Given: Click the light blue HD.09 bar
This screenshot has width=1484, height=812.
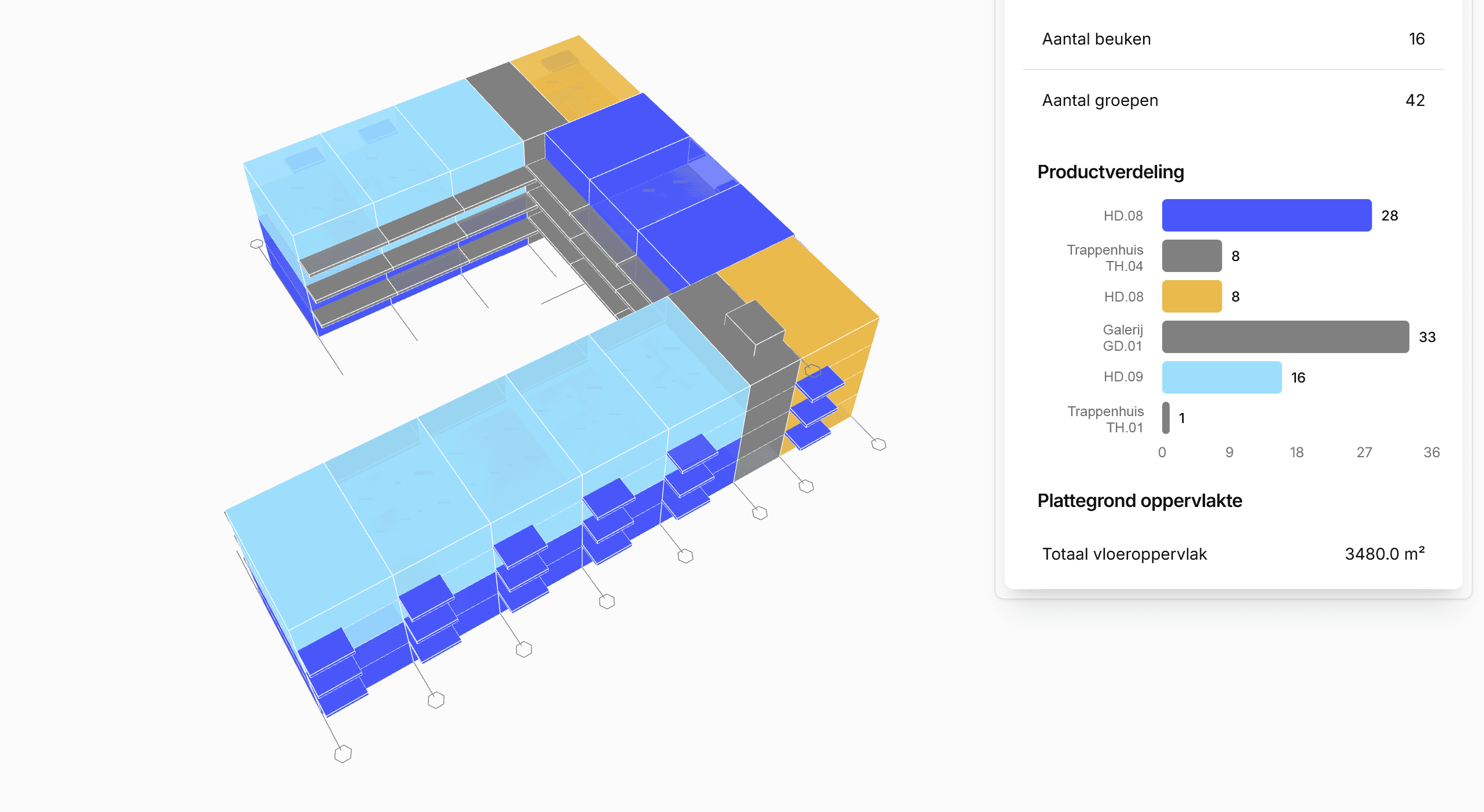Looking at the screenshot, I should tap(1221, 377).
